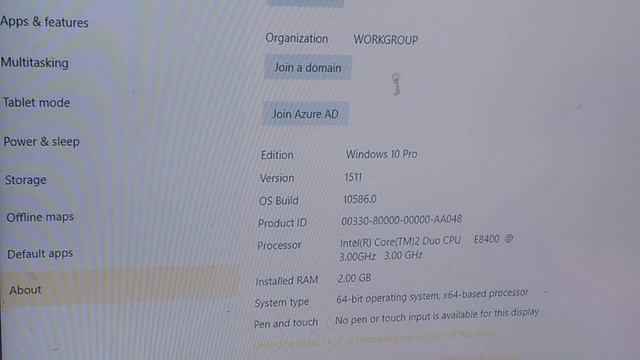Click the Installed RAM label
This screenshot has width=640, height=360.
(287, 281)
